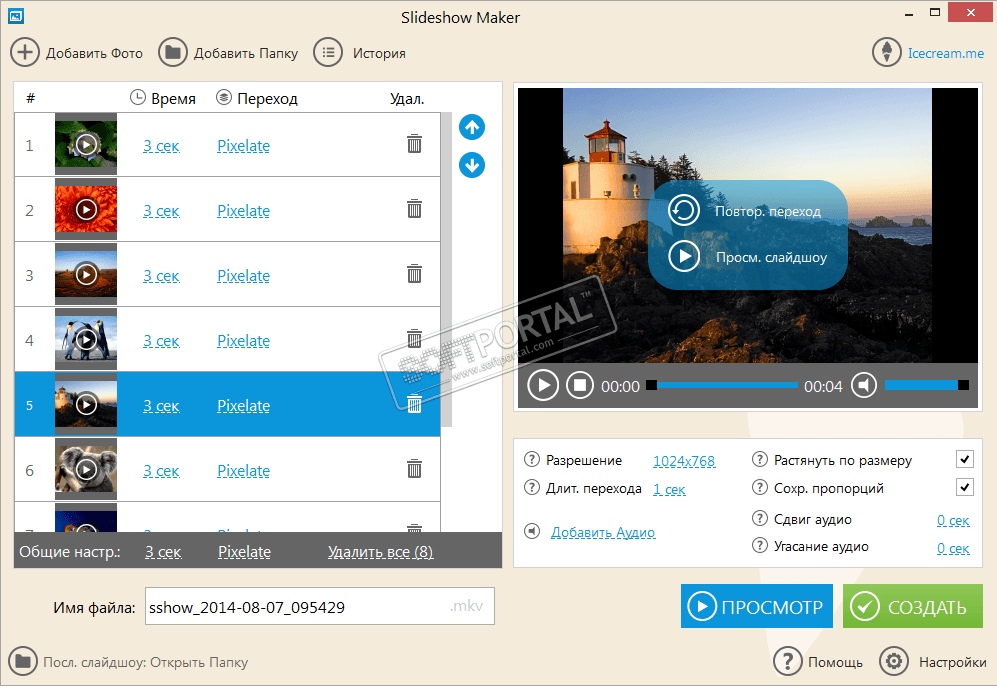Open general settings 3 сек time selector
This screenshot has height=686, width=997.
pyautogui.click(x=163, y=552)
